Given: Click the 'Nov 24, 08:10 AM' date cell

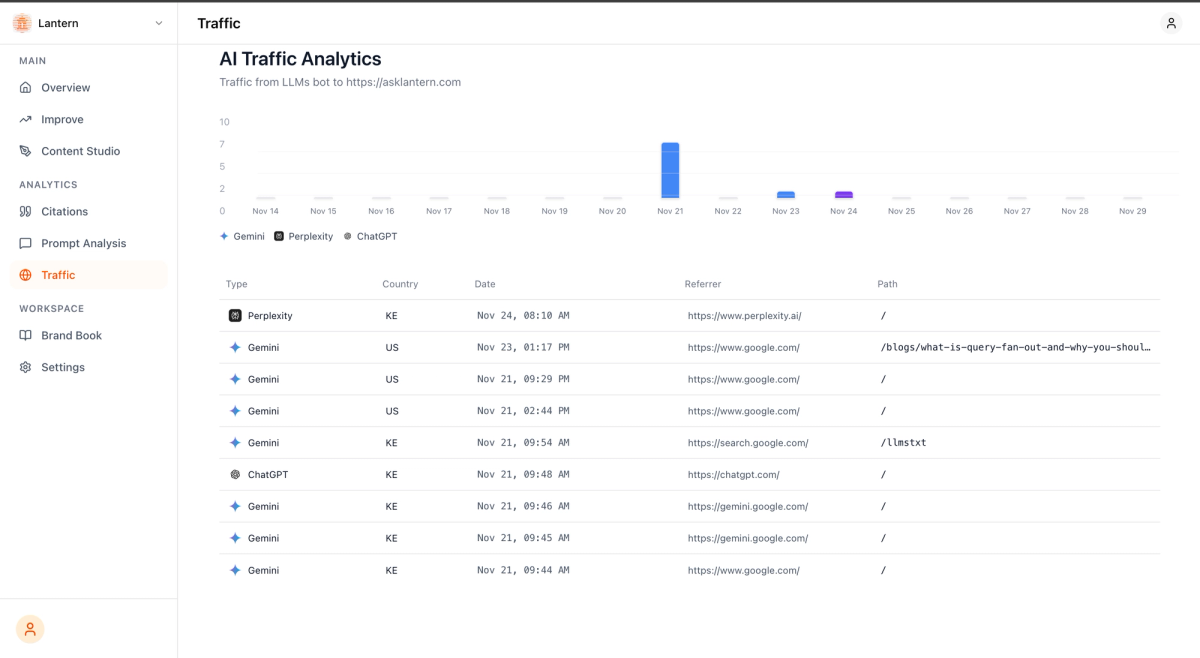Looking at the screenshot, I should (x=523, y=316).
